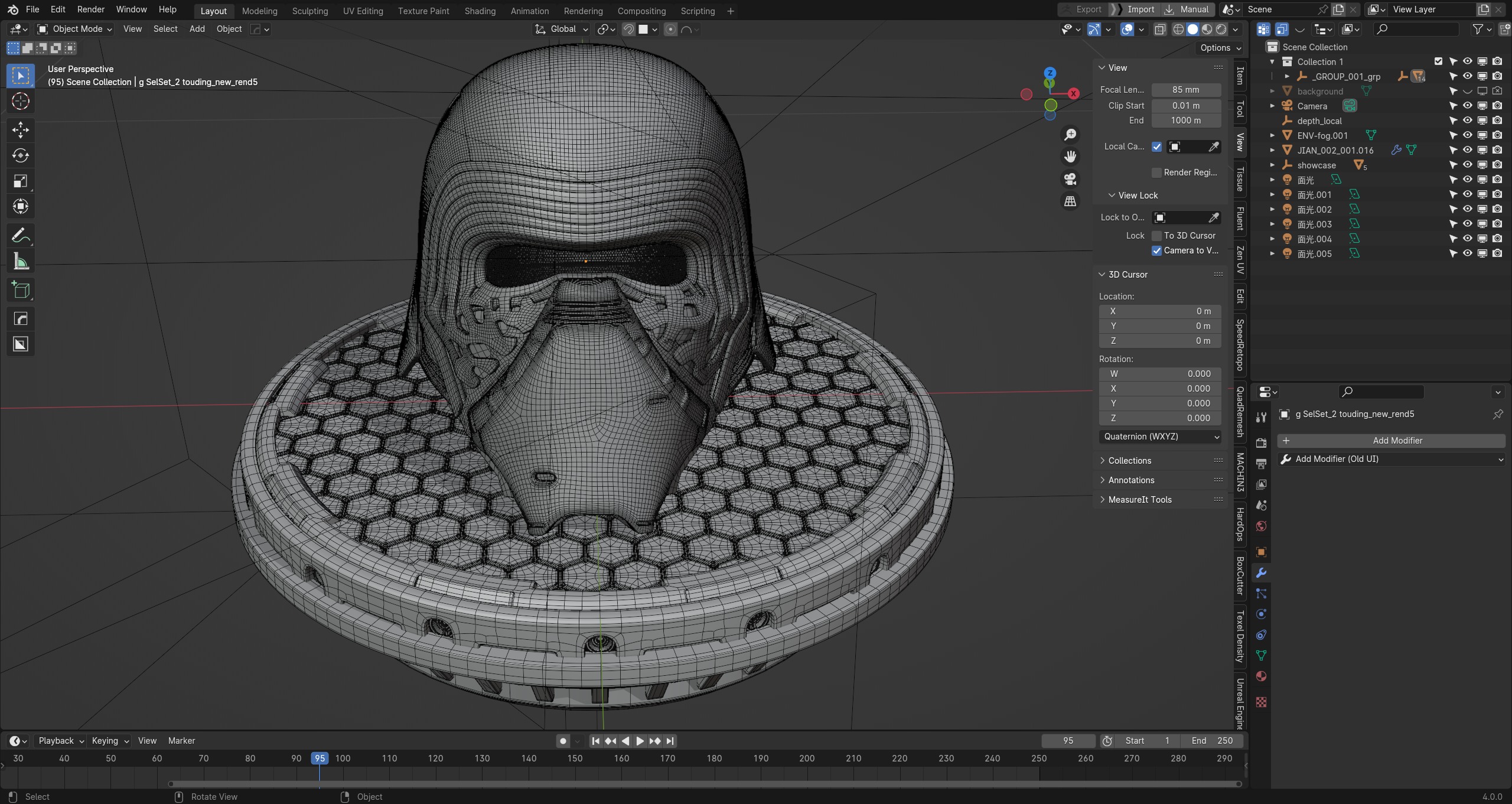Adjust the Clip Start value
The width and height of the screenshot is (1512, 804).
point(1186,106)
